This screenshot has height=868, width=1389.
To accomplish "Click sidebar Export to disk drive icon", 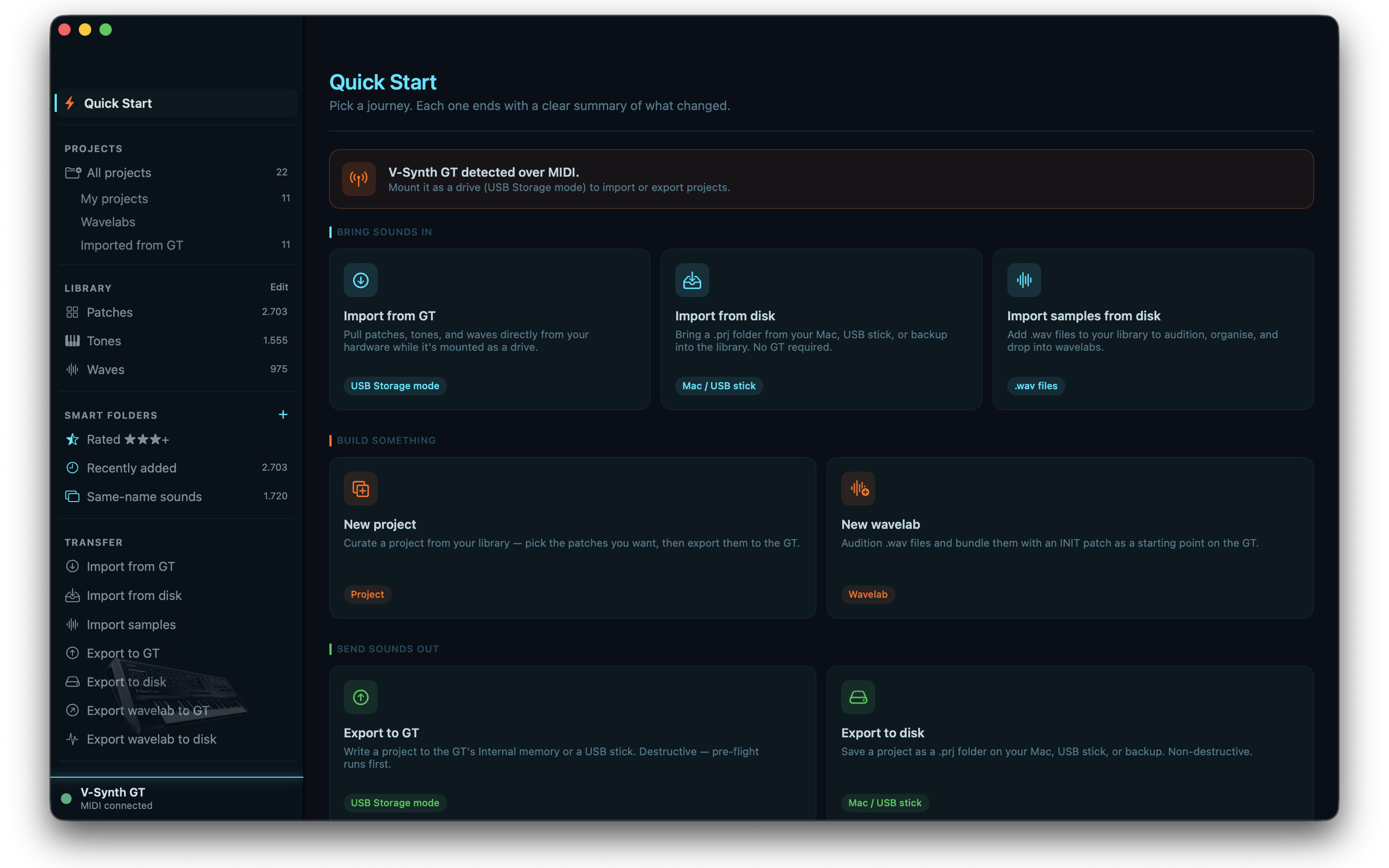I will pyautogui.click(x=72, y=682).
